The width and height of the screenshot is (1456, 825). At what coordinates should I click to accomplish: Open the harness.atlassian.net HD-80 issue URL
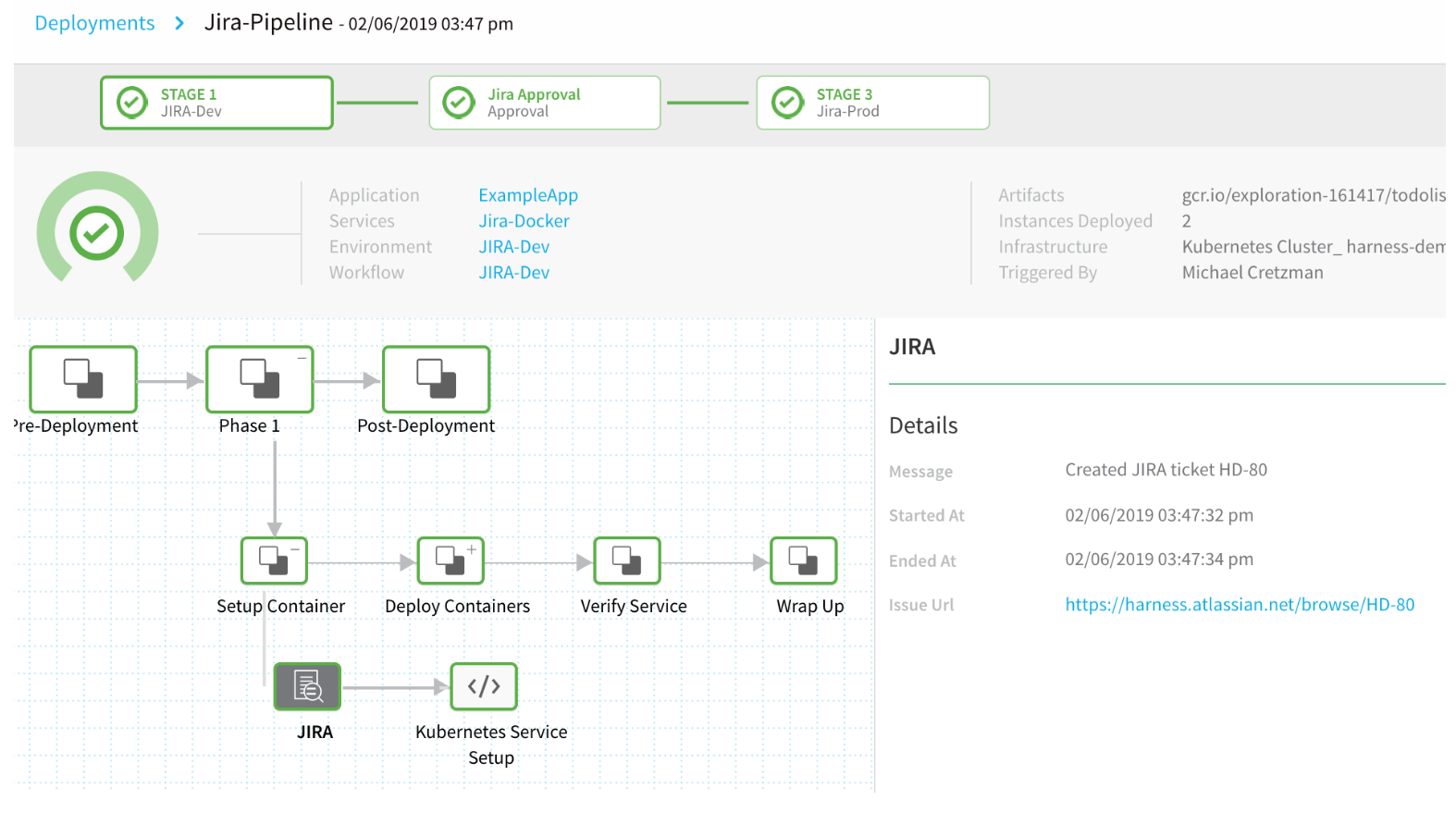(1240, 605)
